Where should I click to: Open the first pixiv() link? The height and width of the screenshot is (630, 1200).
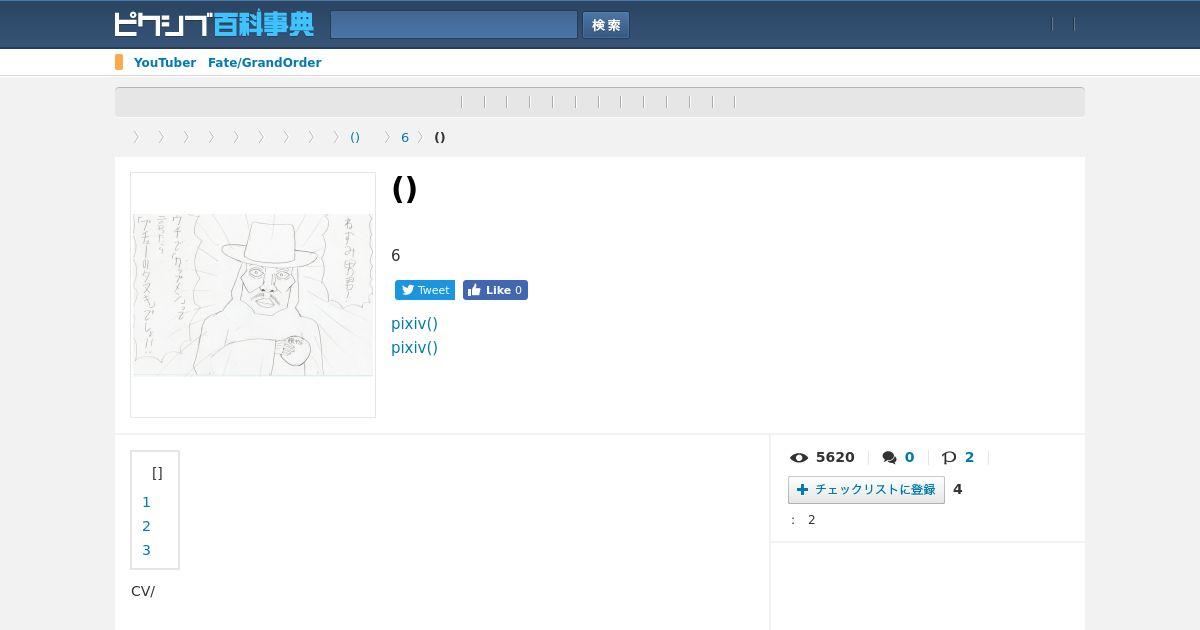click(414, 324)
